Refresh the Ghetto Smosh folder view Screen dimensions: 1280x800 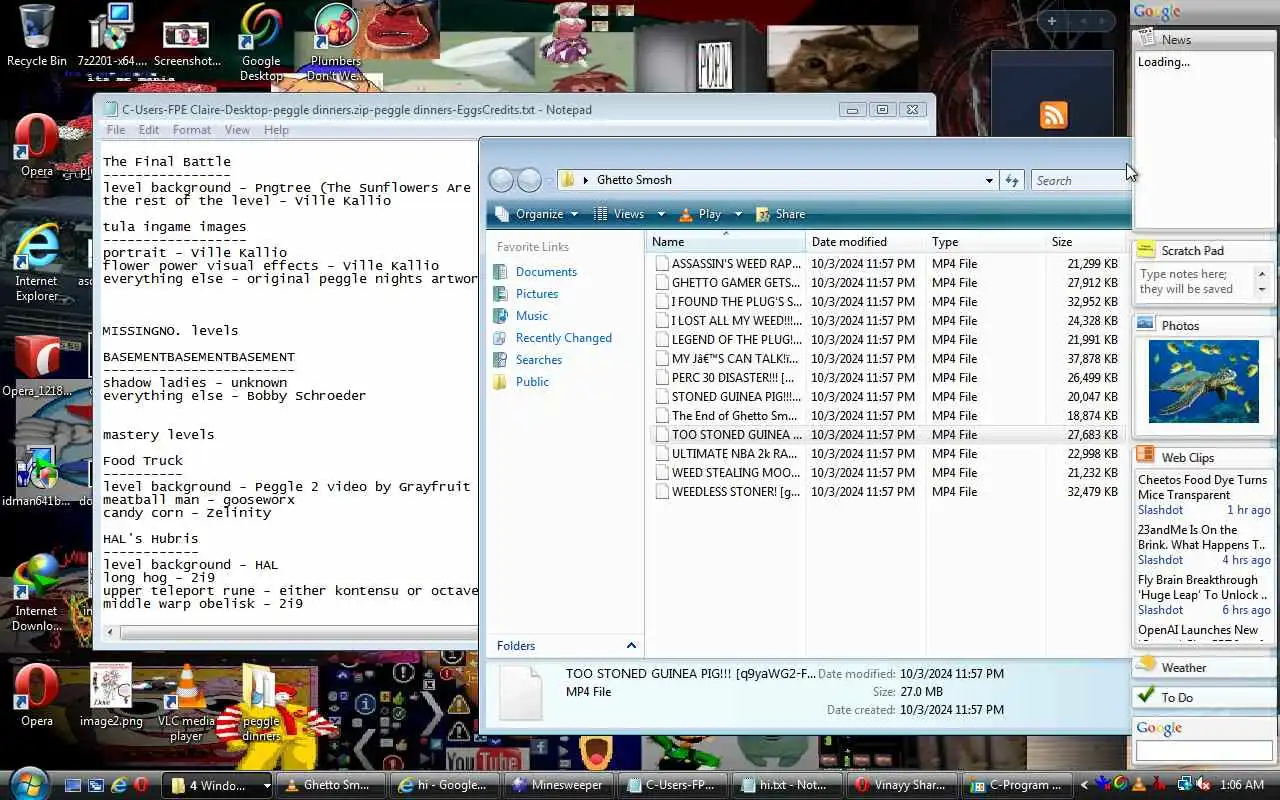click(x=1012, y=180)
